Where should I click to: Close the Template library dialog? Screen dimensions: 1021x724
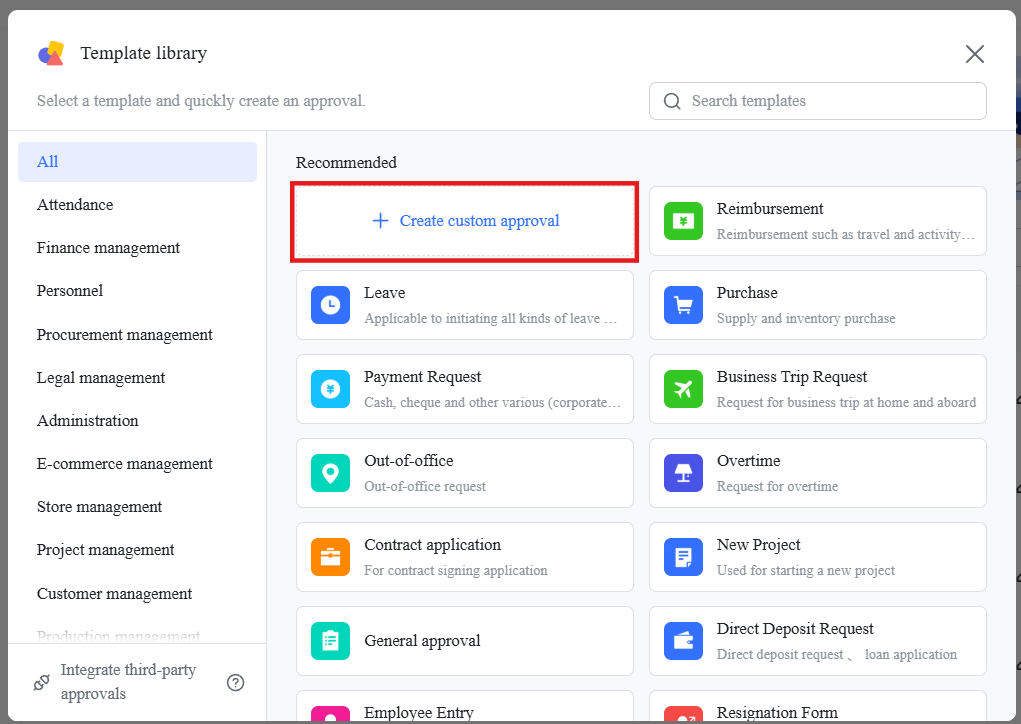pyautogui.click(x=975, y=53)
